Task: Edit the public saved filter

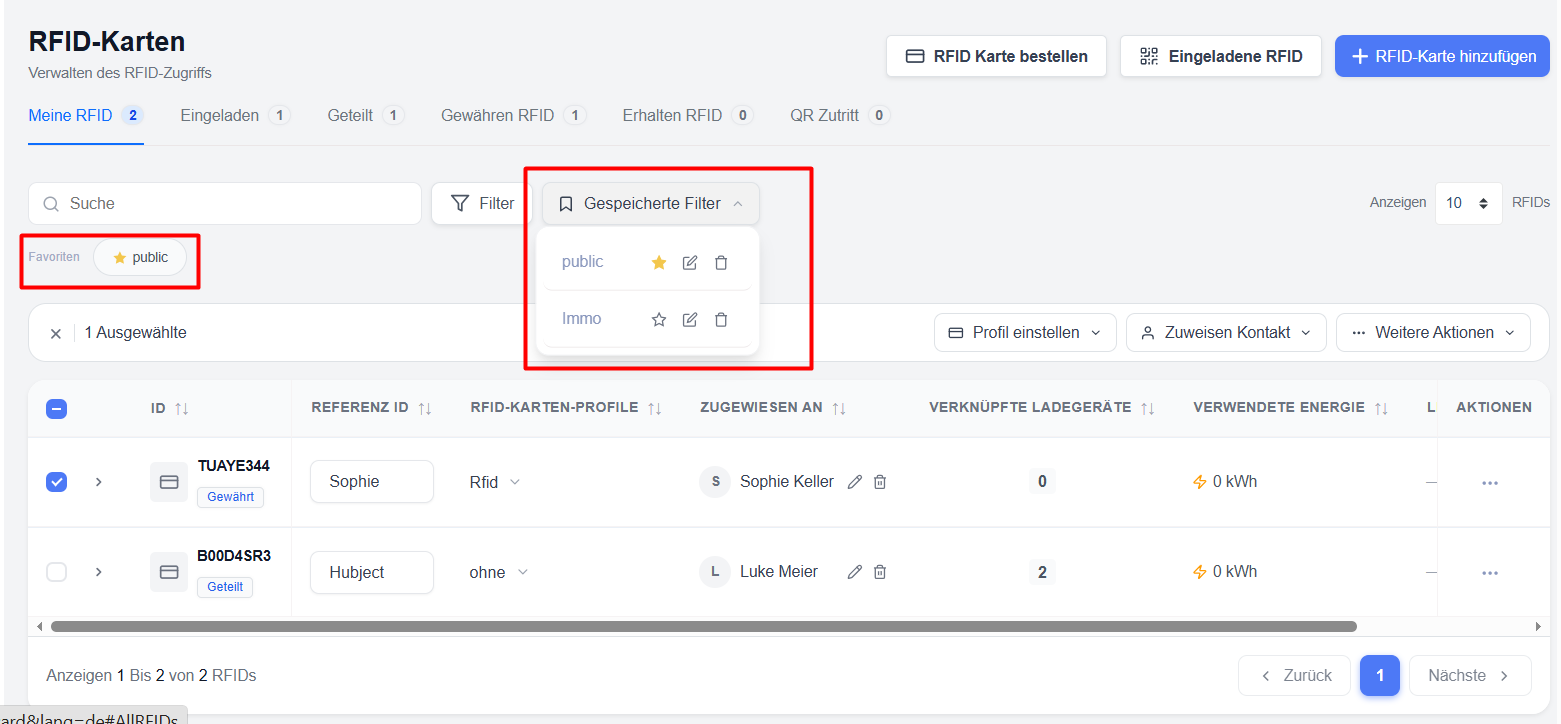Action: [690, 262]
